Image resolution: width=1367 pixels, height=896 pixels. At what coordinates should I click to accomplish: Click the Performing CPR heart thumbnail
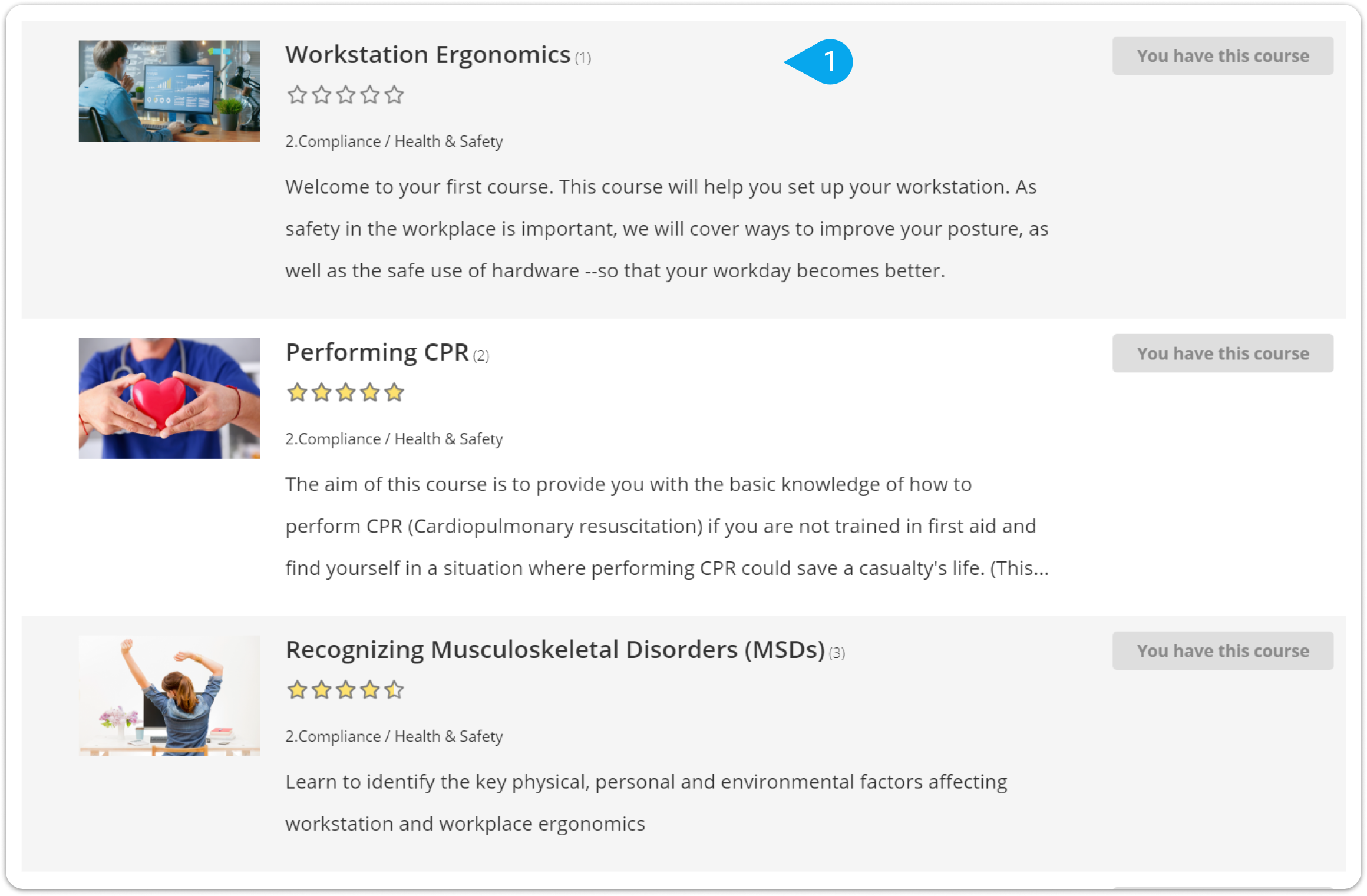click(169, 398)
